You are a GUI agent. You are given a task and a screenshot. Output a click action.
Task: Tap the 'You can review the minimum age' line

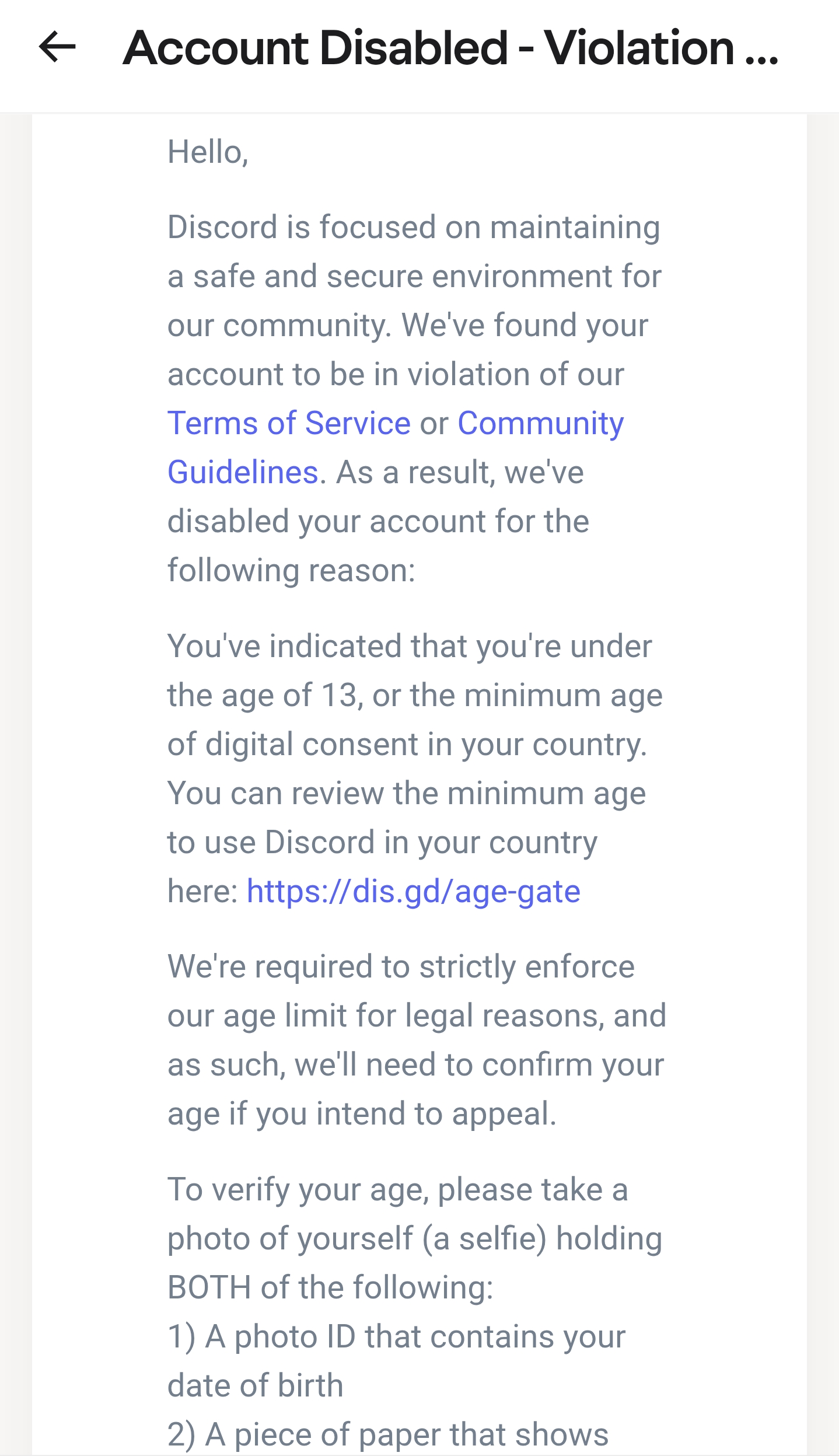pyautogui.click(x=407, y=794)
